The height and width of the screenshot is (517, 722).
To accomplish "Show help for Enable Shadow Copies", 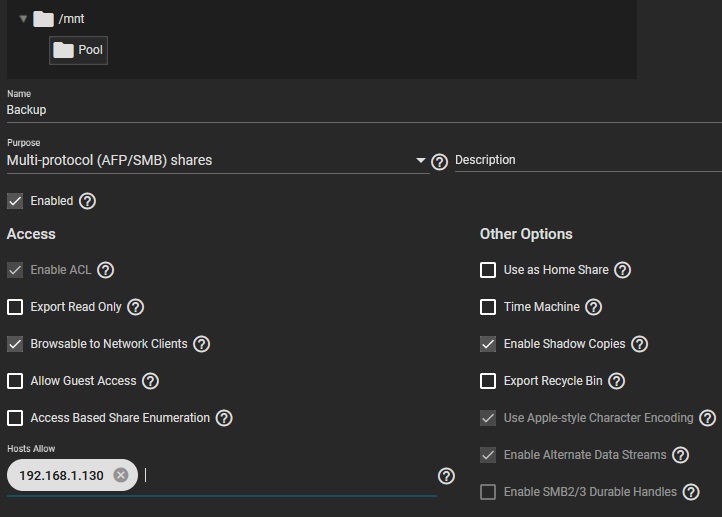I will click(x=639, y=344).
